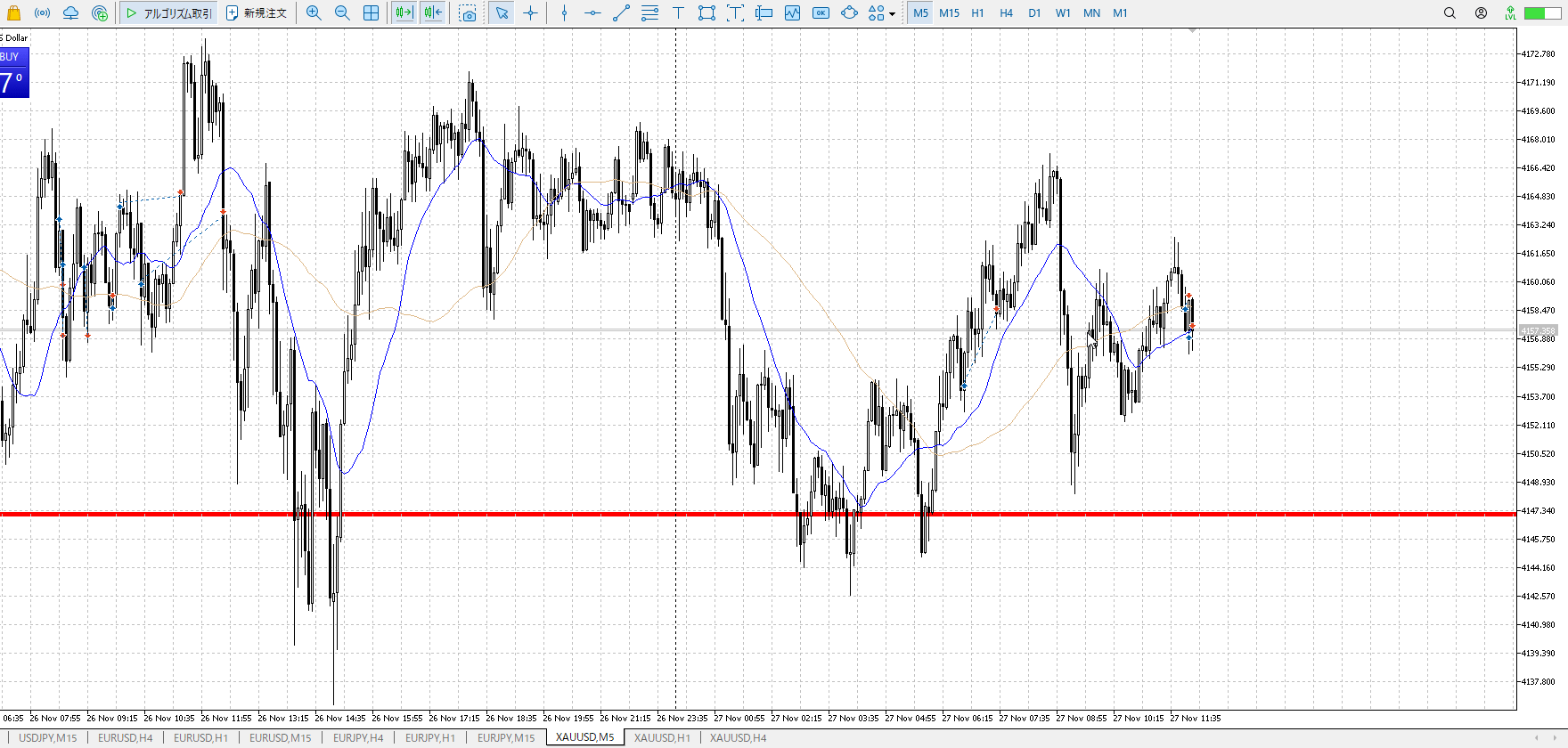Open New Order (新規注文) dialog
1568x748 pixels.
click(257, 13)
